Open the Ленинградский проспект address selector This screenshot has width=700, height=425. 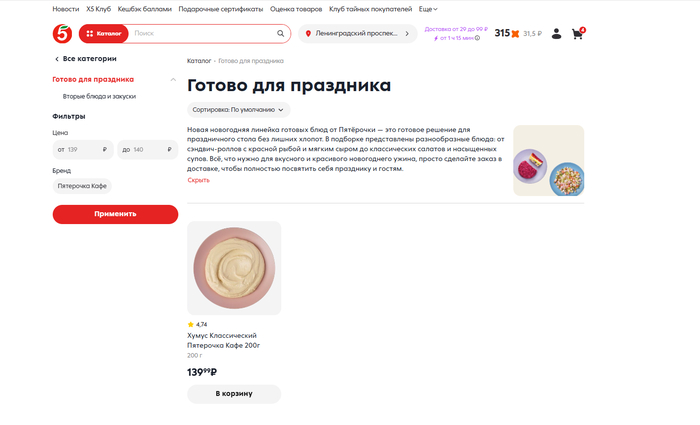click(357, 34)
